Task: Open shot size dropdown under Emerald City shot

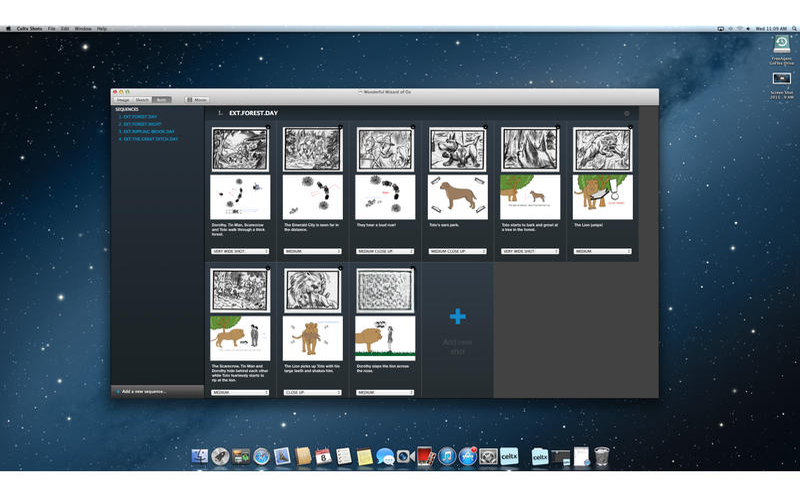Action: coord(312,252)
